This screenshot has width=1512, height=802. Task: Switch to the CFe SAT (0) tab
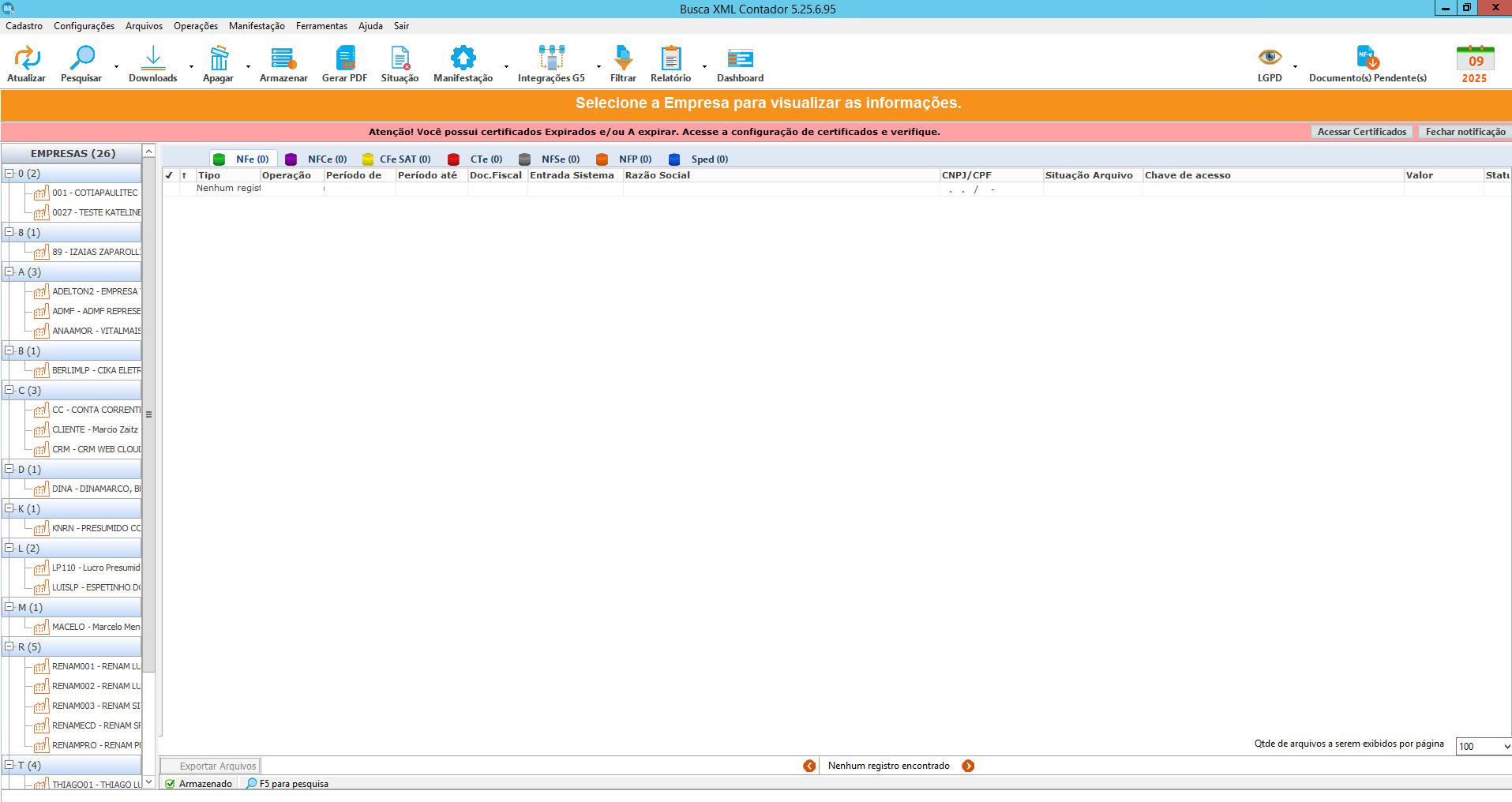click(x=396, y=159)
